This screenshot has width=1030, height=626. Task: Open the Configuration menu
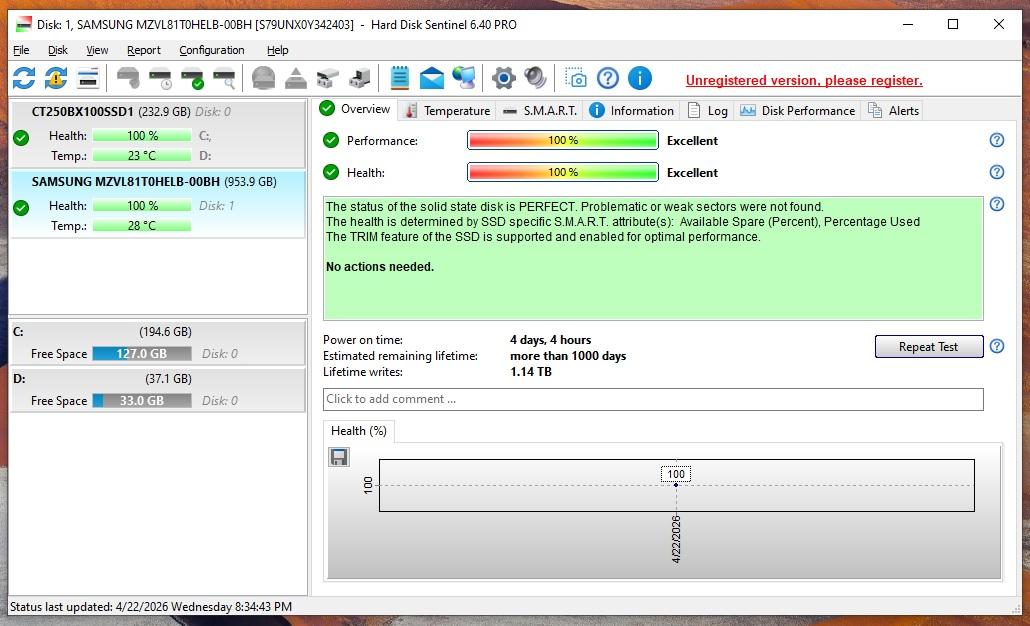pos(211,50)
